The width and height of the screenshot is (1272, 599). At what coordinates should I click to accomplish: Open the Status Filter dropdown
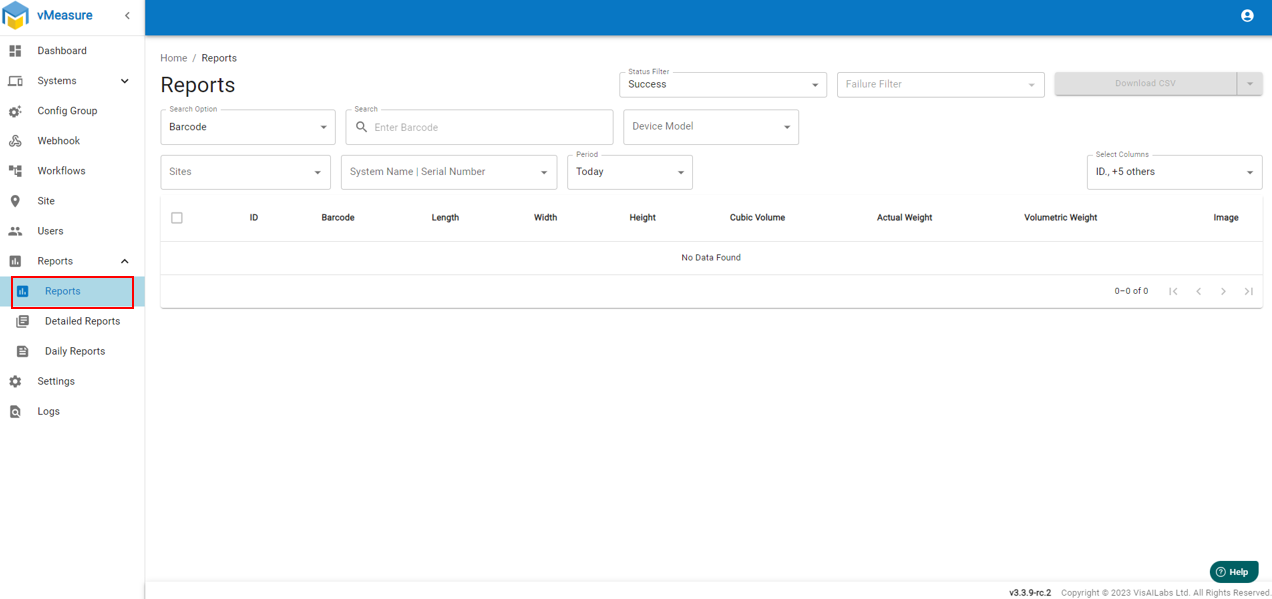722,85
